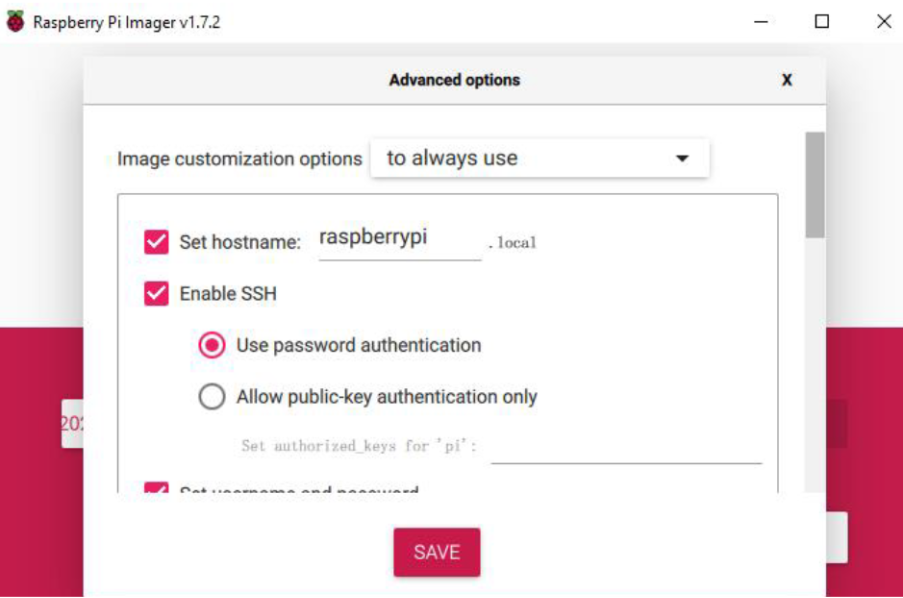Screen dimensions: 903x598
Task: Click the hostname field containing raspberrypi
Action: (400, 242)
